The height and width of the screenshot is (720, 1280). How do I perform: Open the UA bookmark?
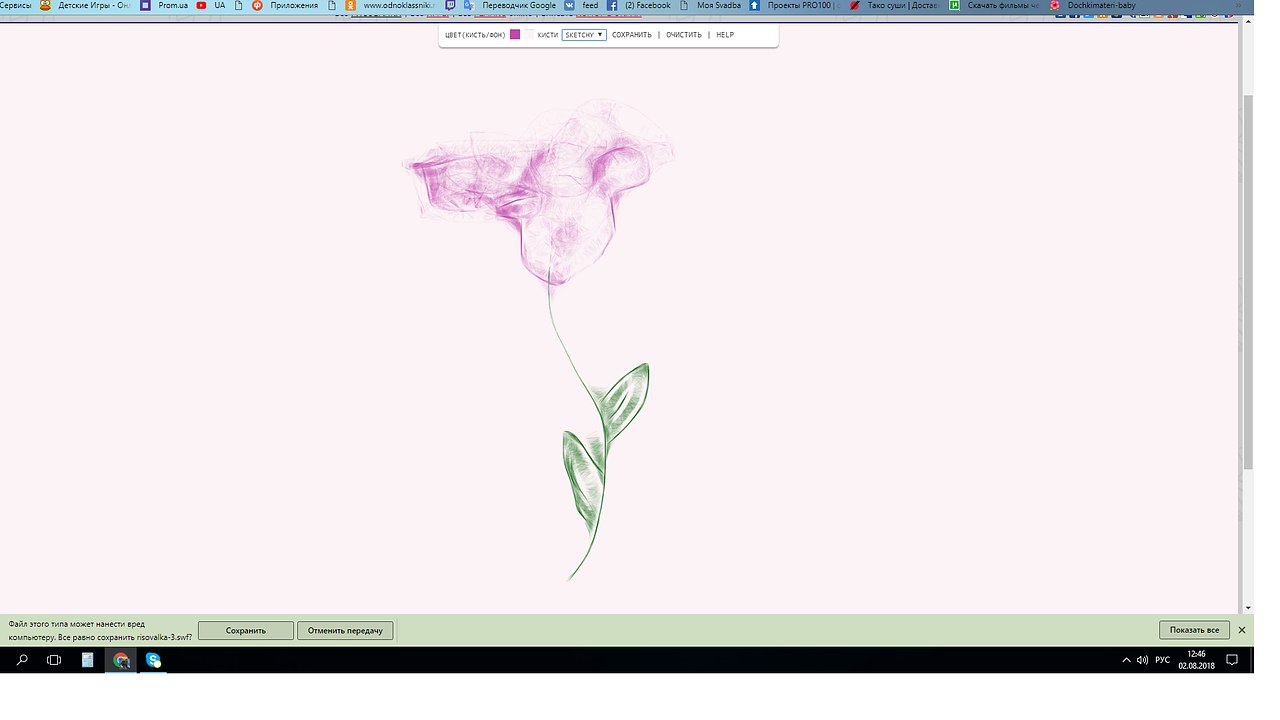219,5
